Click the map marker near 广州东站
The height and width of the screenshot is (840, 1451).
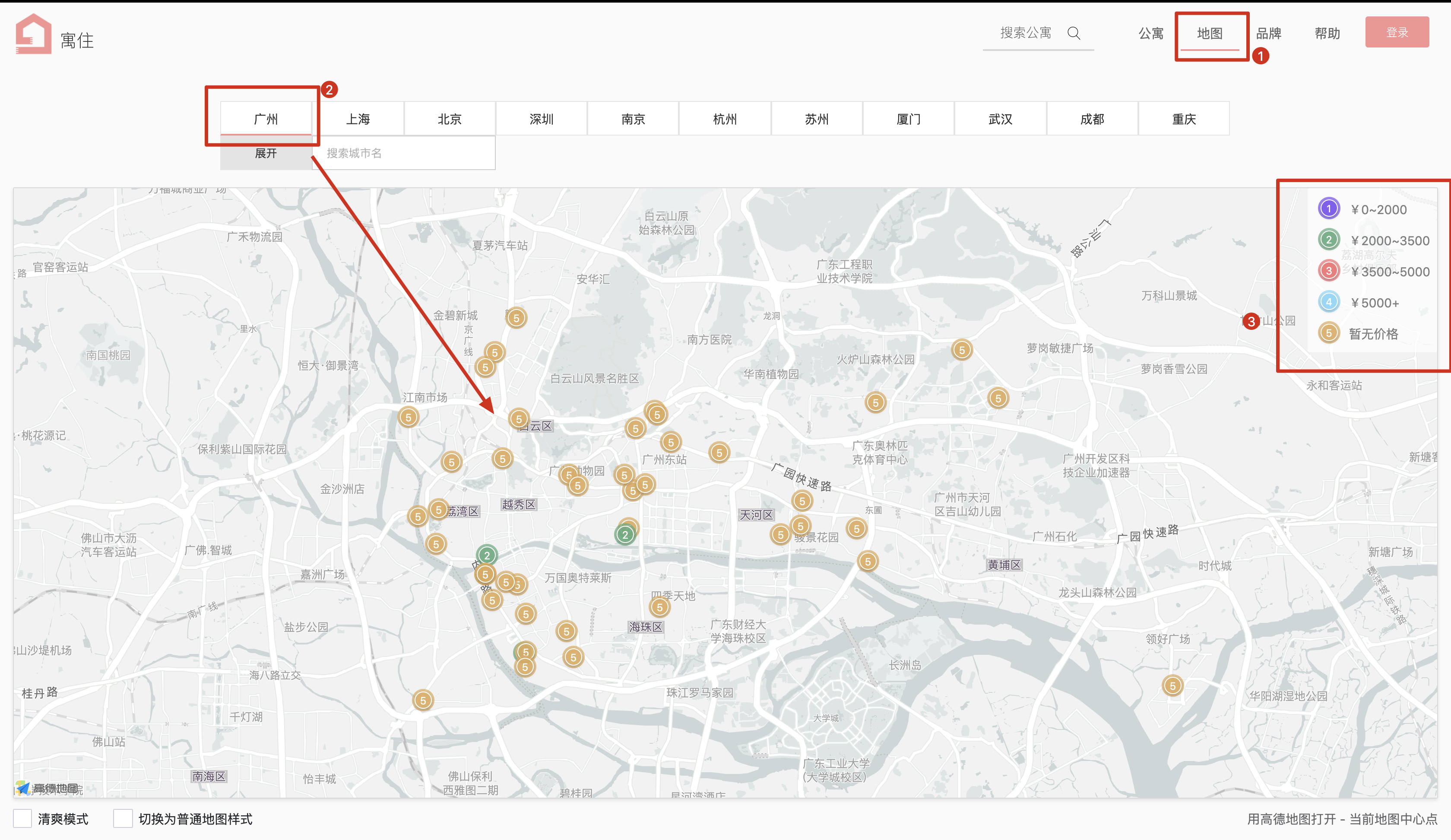[x=671, y=442]
